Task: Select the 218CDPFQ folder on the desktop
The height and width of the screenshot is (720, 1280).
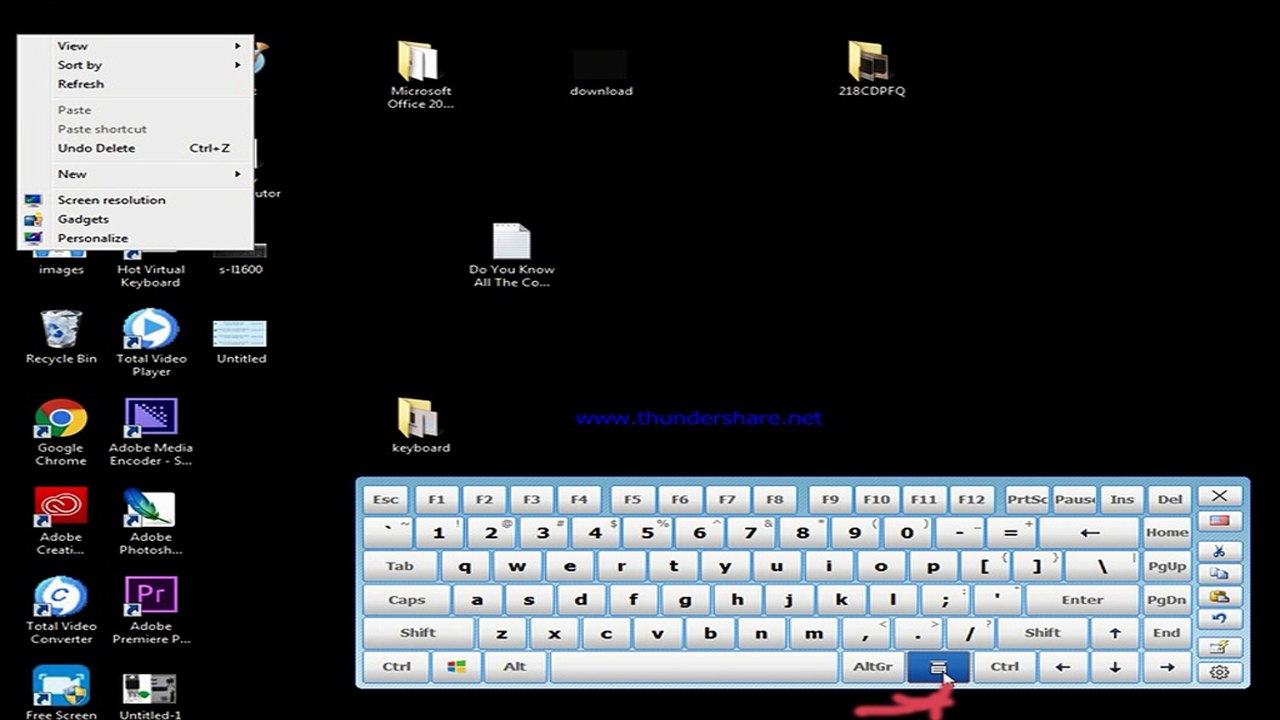Action: click(872, 68)
